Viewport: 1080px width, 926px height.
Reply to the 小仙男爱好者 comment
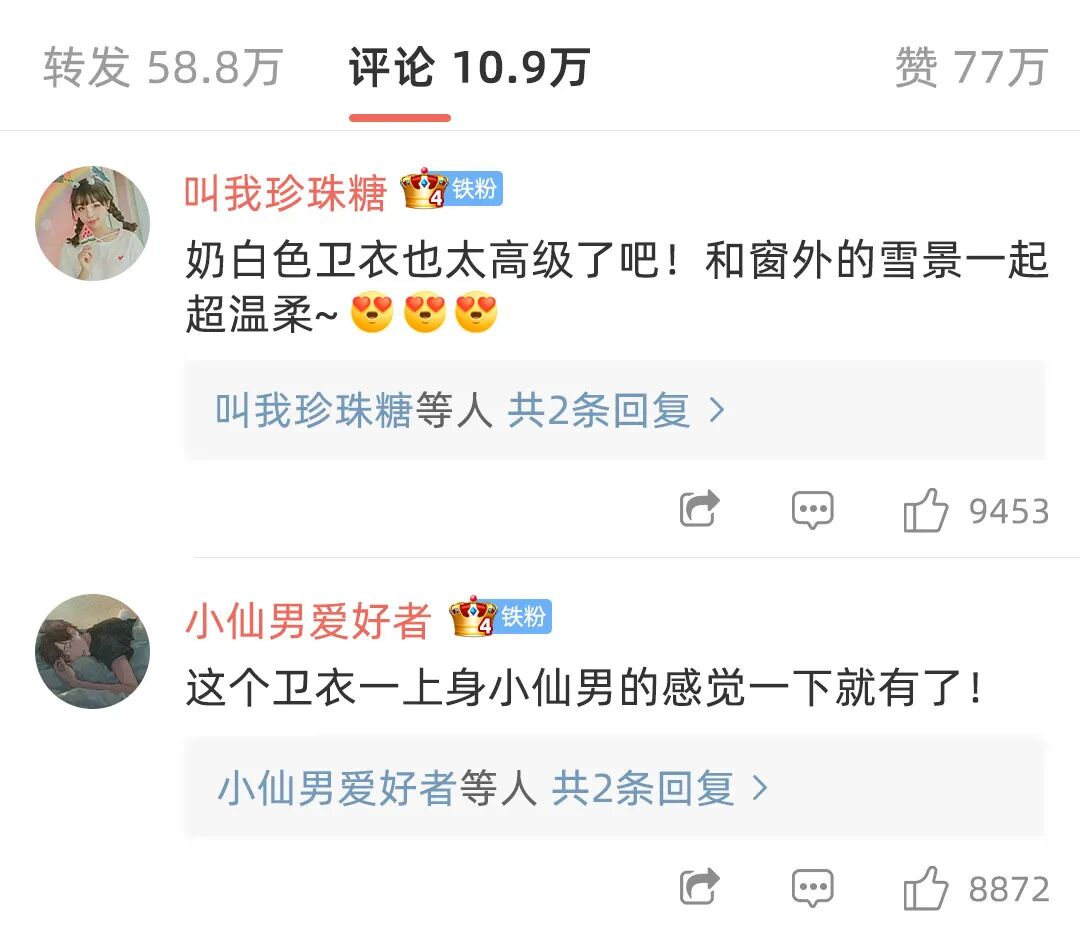tap(813, 887)
